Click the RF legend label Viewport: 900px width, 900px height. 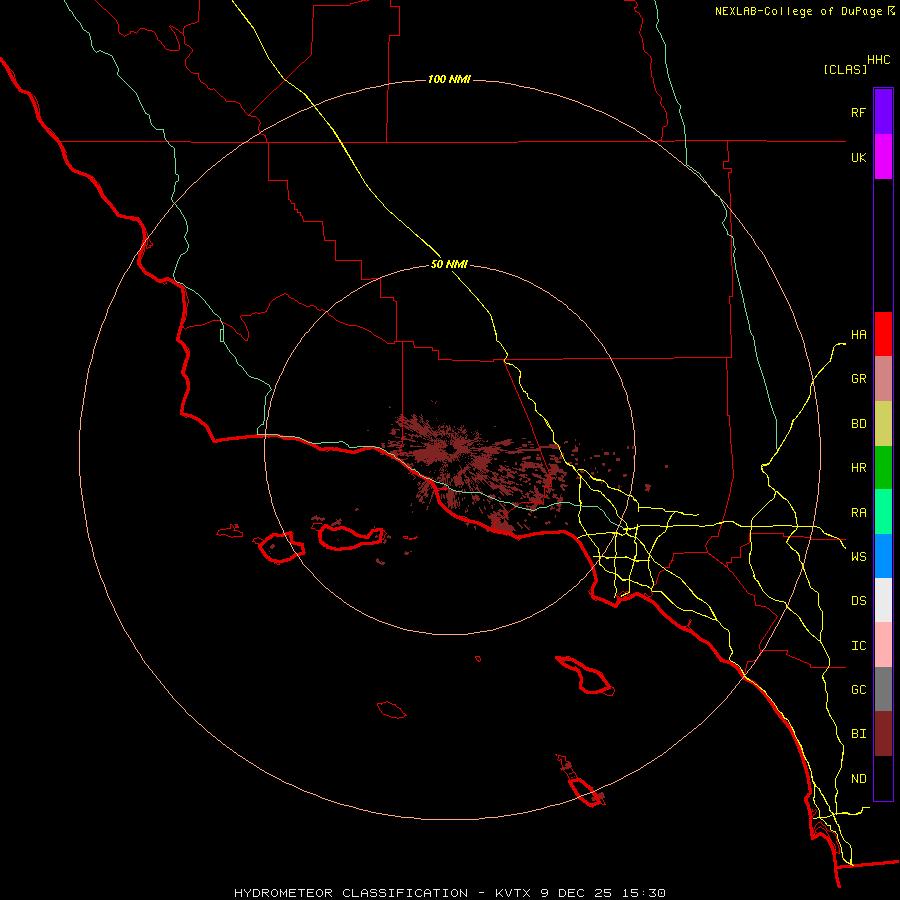point(858,113)
